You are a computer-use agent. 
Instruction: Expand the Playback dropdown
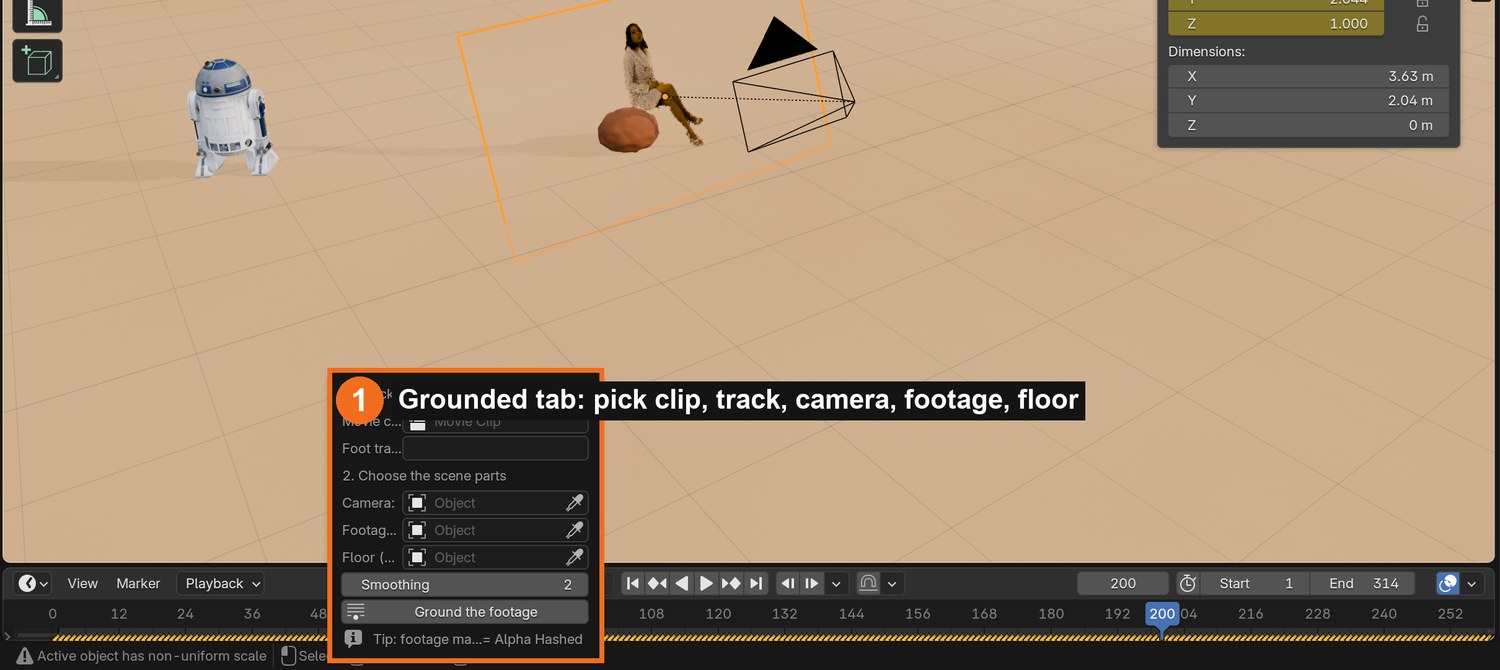point(222,583)
